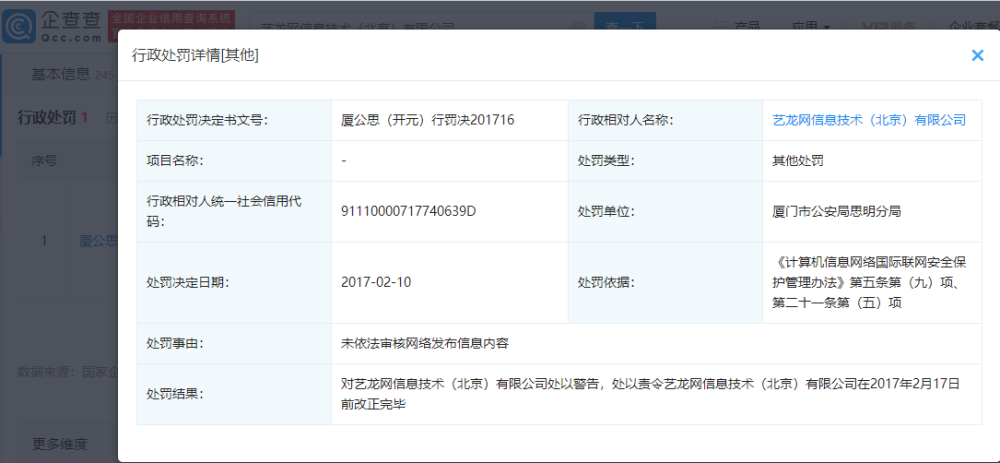The image size is (1000, 463).
Task: Open the 应用 dropdown menu
Action: pos(811,26)
